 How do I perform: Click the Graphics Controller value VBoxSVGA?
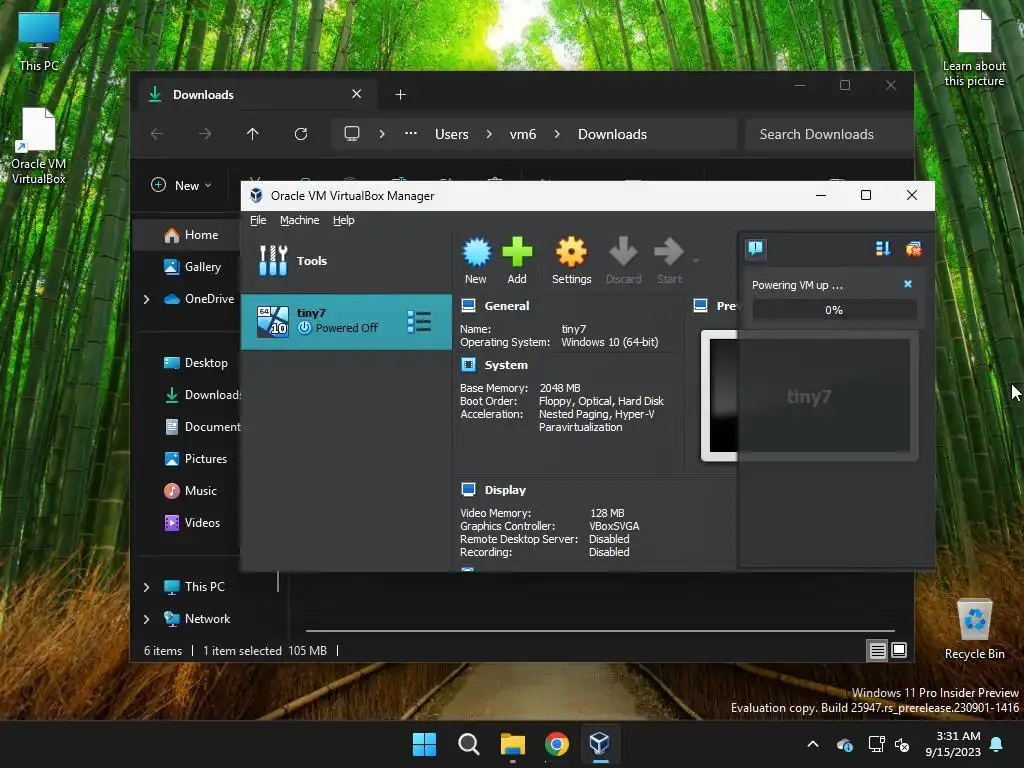pos(614,526)
